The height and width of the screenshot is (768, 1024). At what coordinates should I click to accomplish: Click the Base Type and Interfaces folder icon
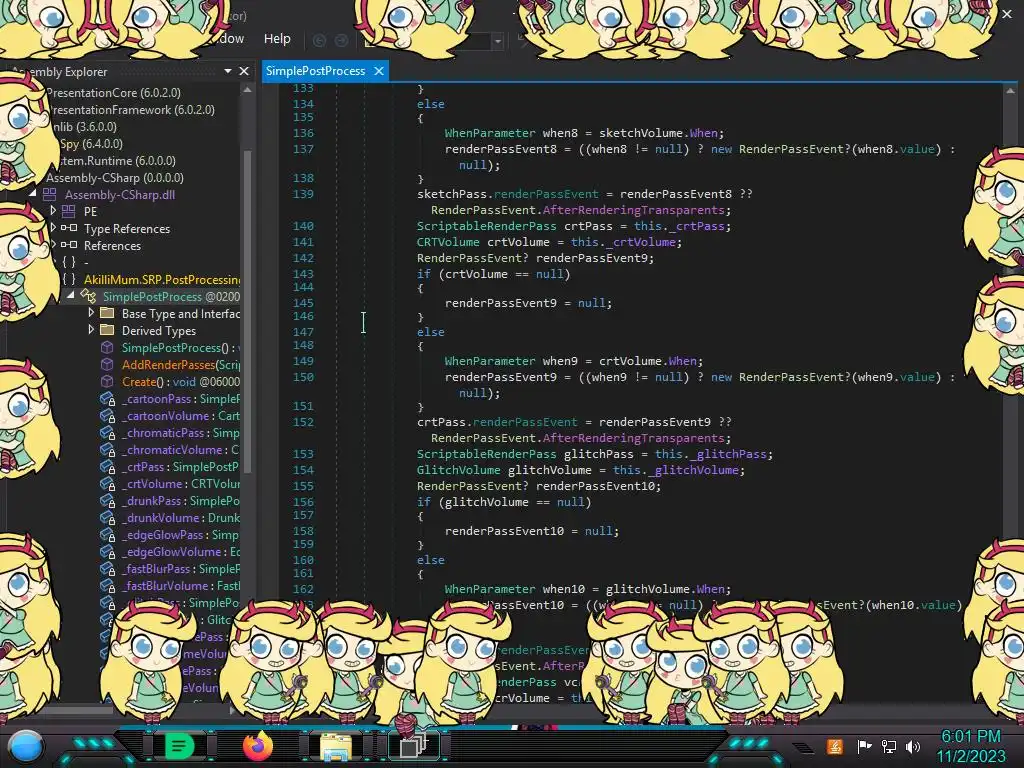click(106, 313)
